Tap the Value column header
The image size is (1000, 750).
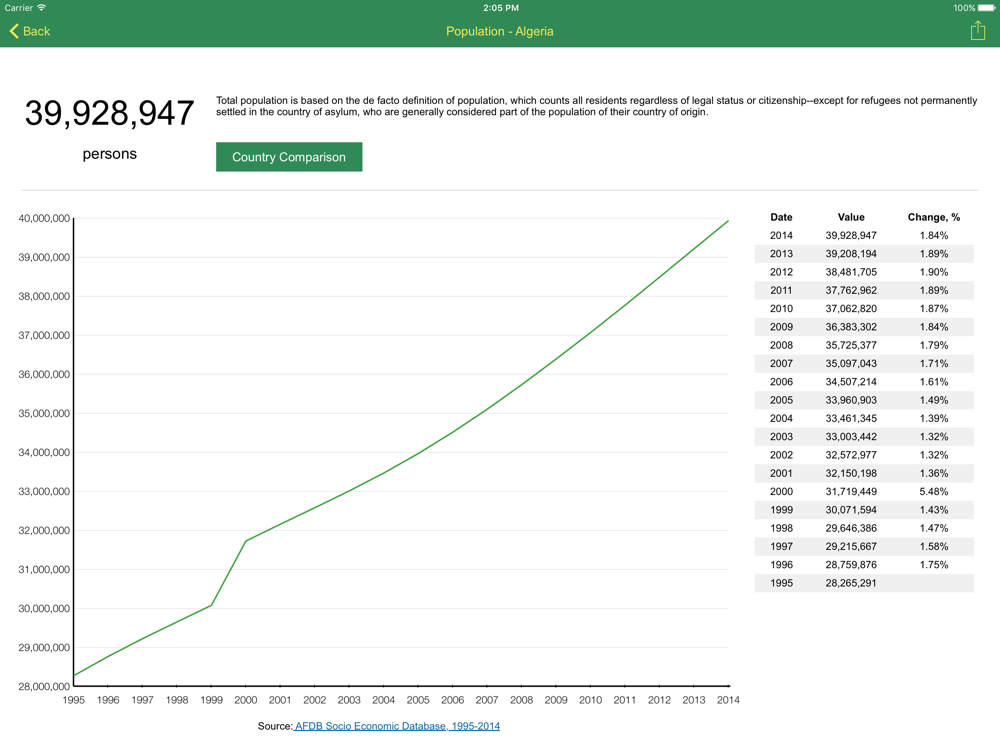(x=851, y=217)
